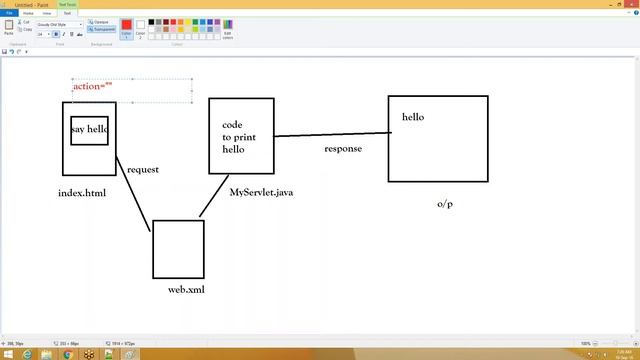
Task: Open File Explorer from the taskbar
Action: tap(47, 354)
